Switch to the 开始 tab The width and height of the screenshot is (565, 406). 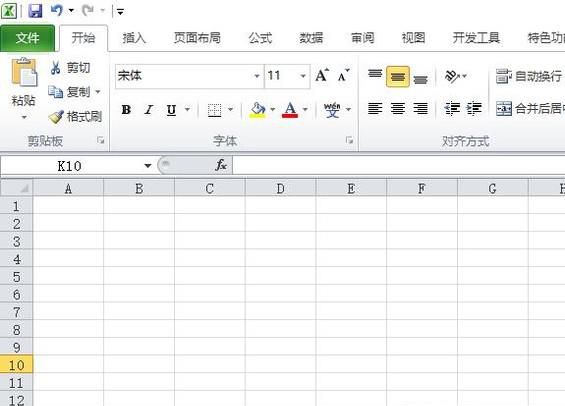[x=83, y=38]
